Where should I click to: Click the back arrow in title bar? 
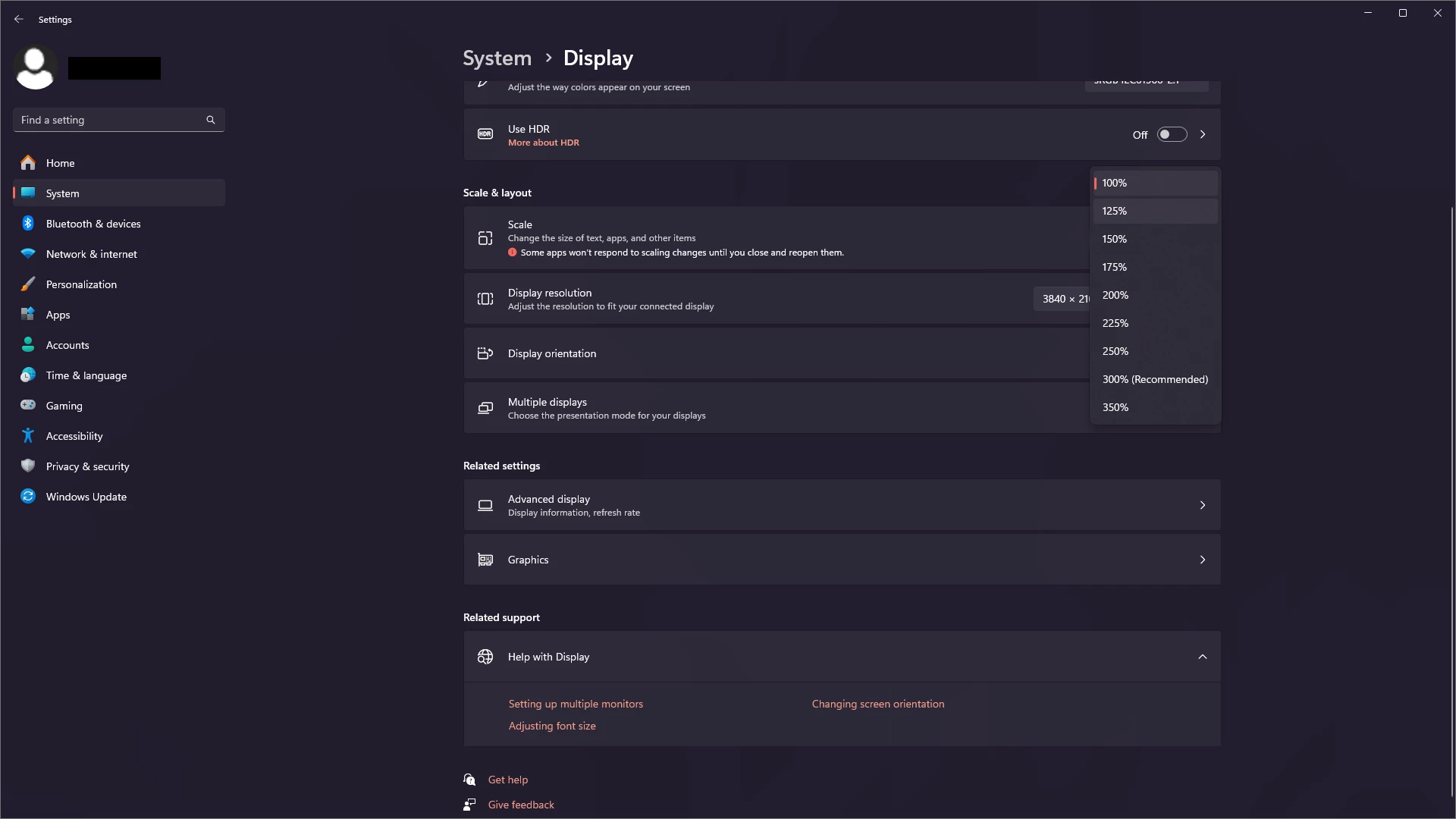click(19, 19)
